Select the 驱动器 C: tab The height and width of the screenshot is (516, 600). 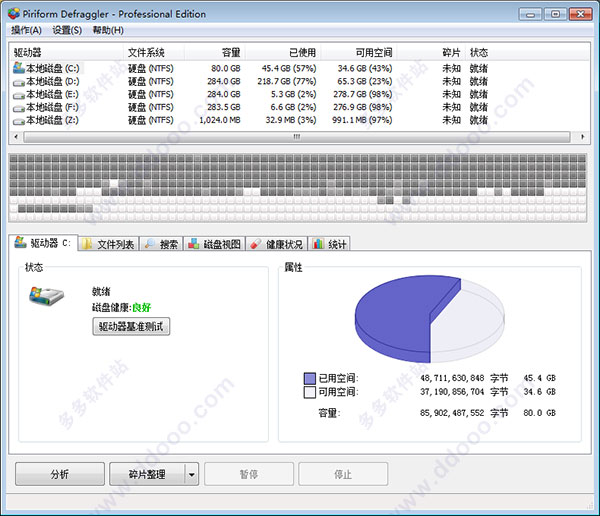43,243
